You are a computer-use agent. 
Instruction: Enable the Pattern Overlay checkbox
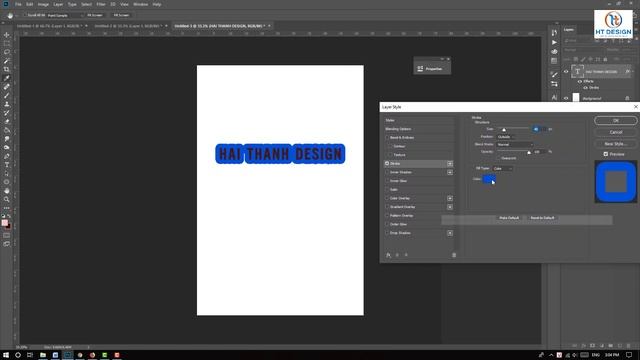click(387, 216)
